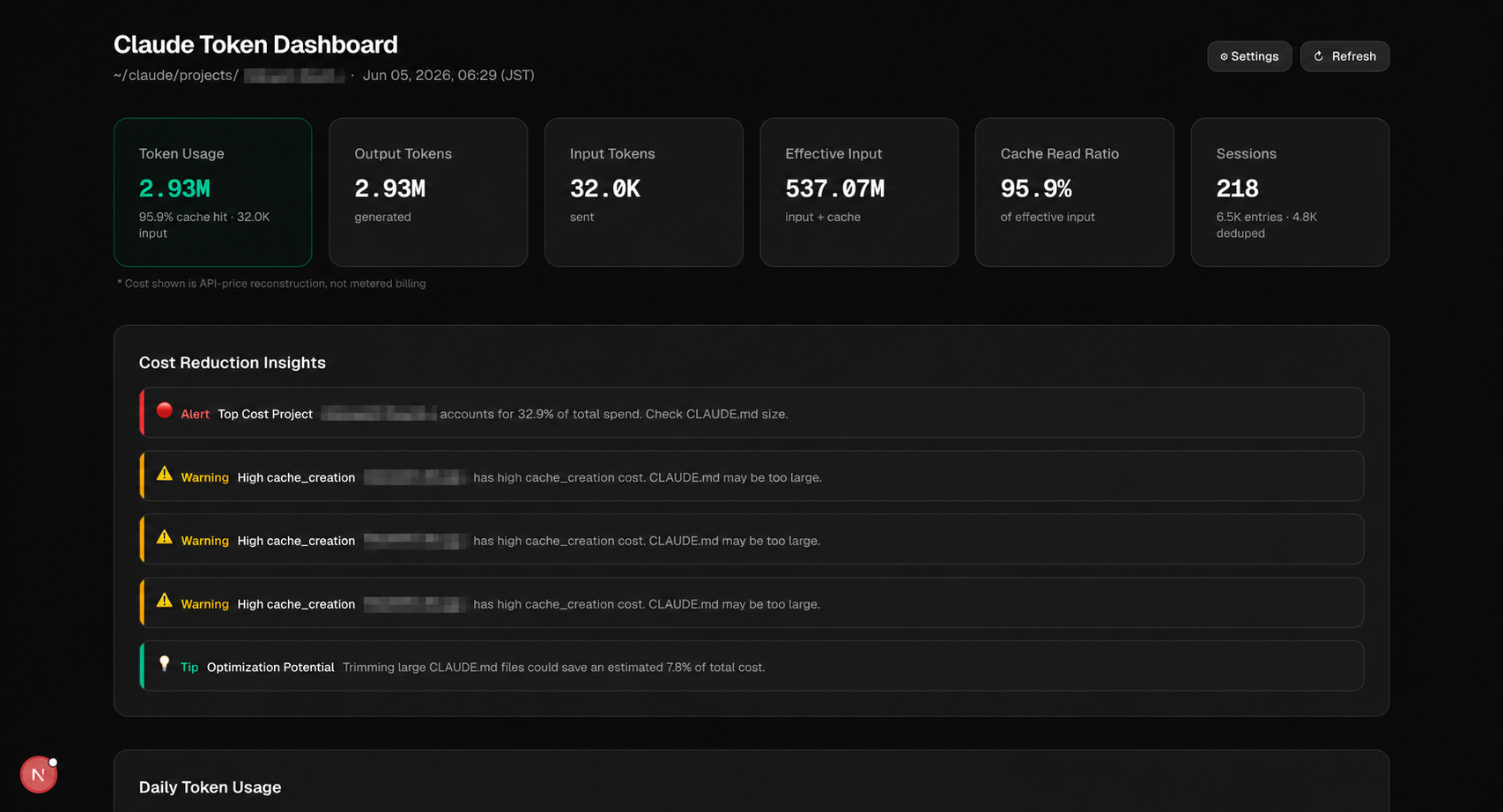This screenshot has height=812, width=1503.
Task: Click the circular arrow Refresh icon
Action: 1319,56
